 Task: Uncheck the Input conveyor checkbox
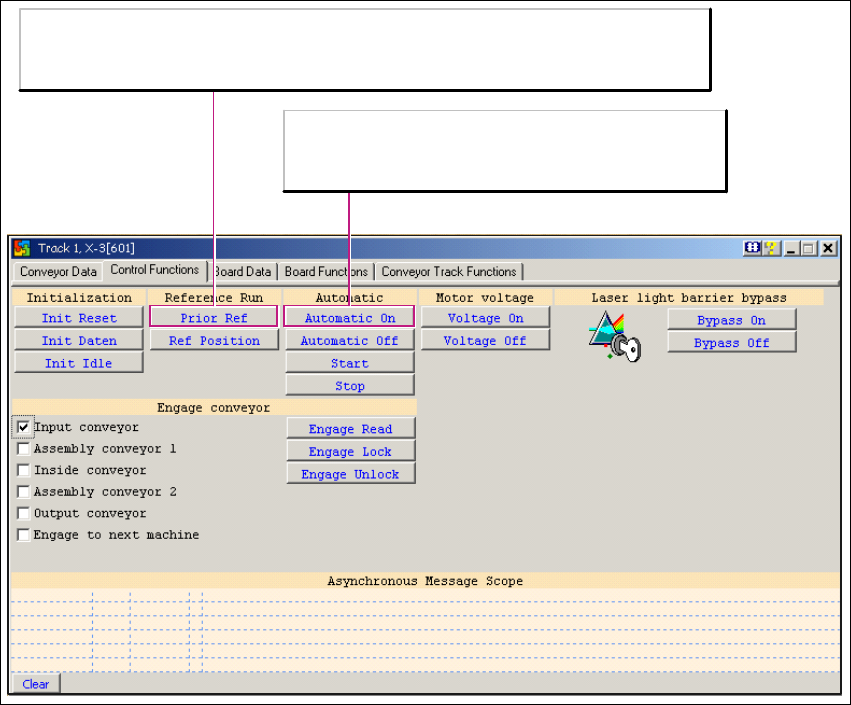(24, 427)
